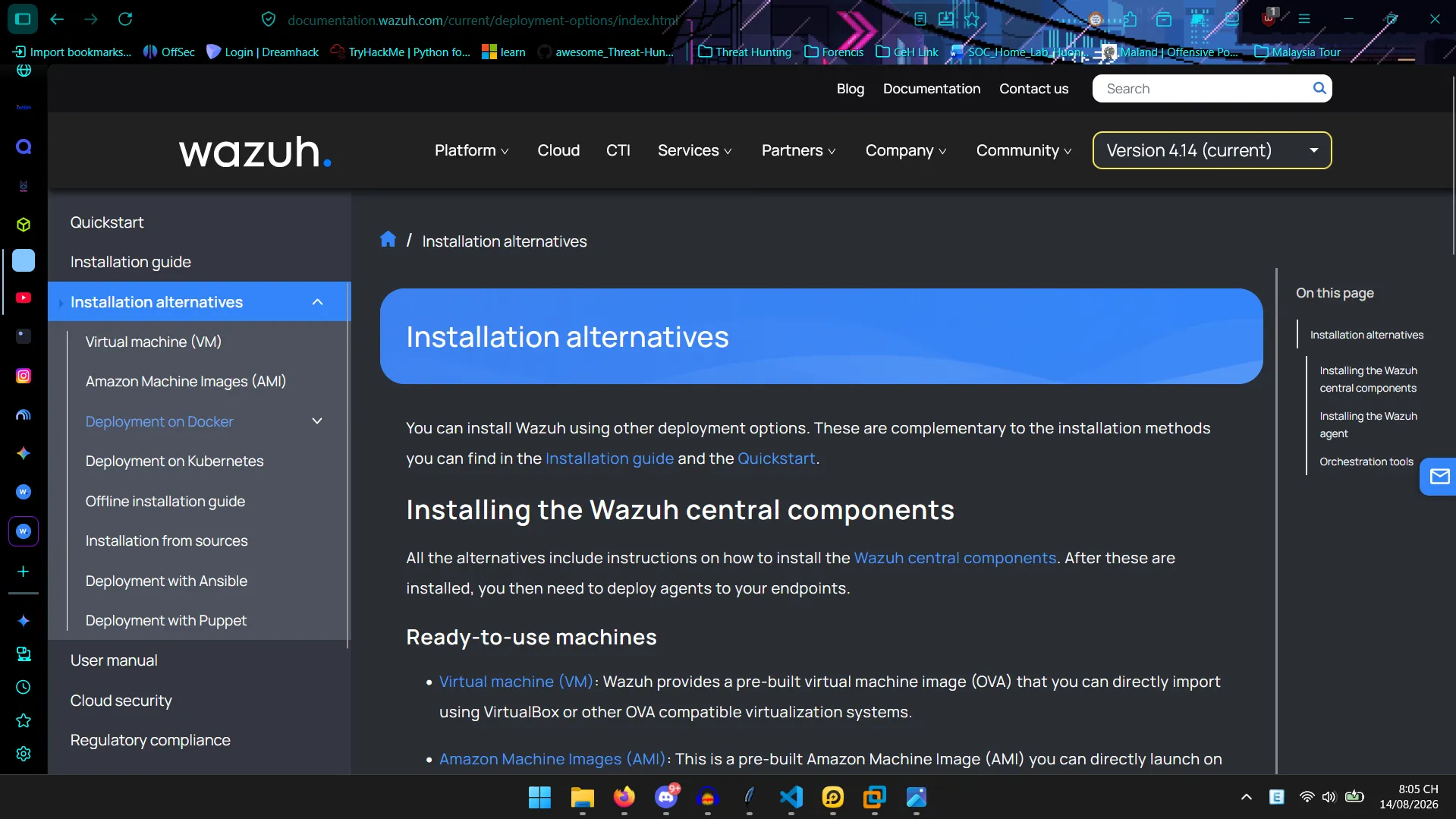Screen dimensions: 1456x819
Task: Open the Threat Hunting bookmarks folder
Action: pos(744,52)
